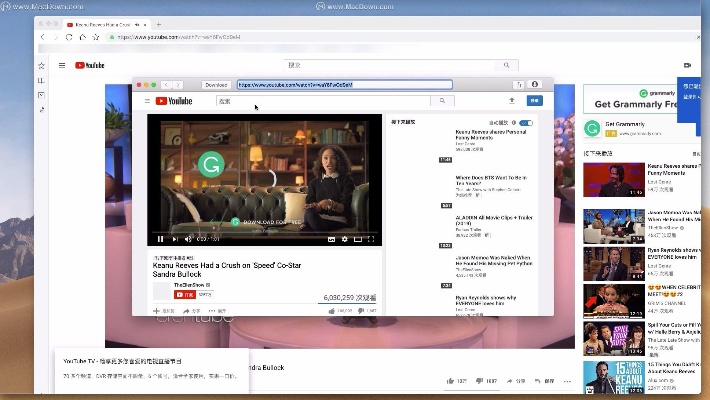This screenshot has width=710, height=400.
Task: Click the YouTube TV promo popup title
Action: (122, 361)
